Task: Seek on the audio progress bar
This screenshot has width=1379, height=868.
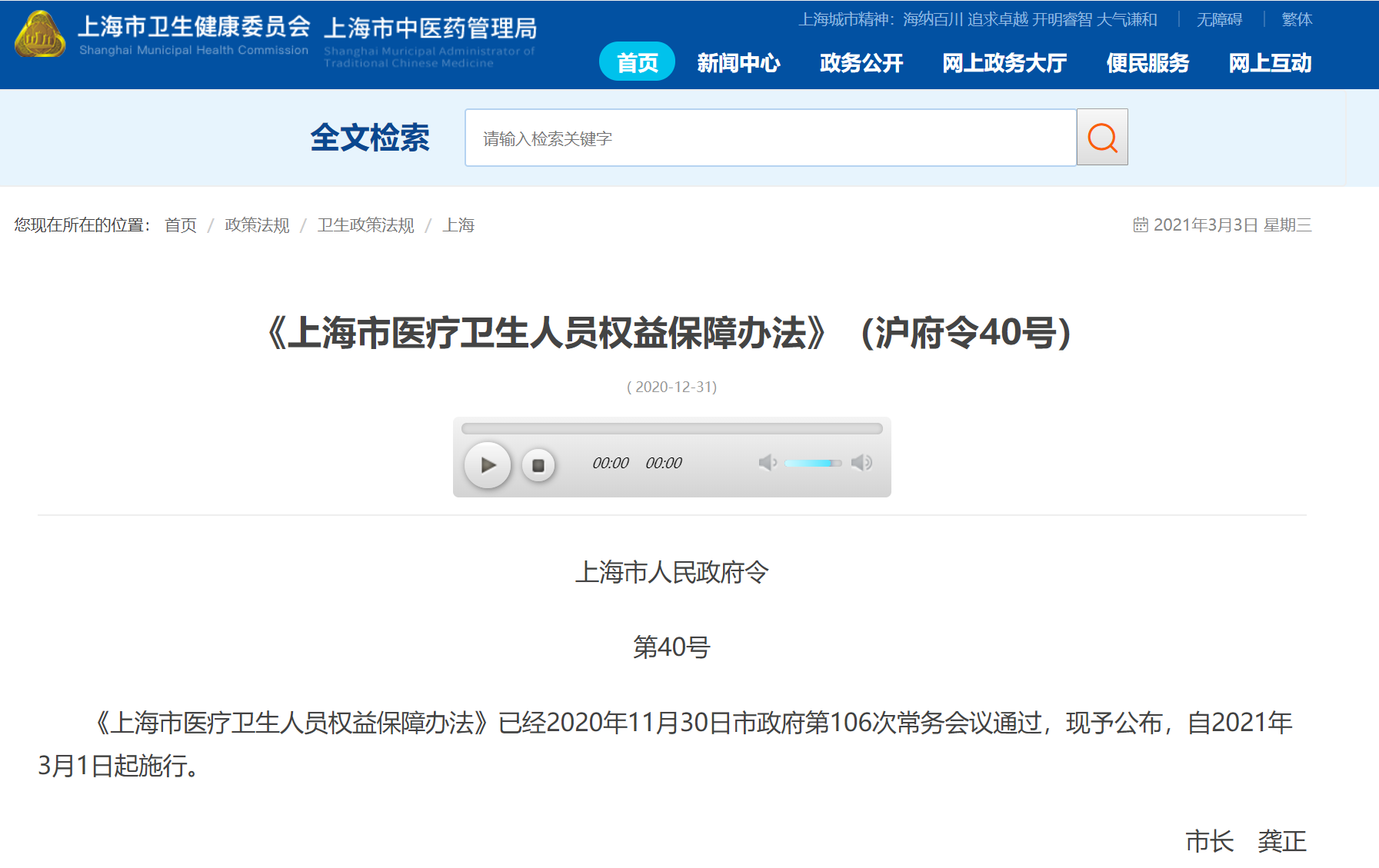Action: click(671, 428)
